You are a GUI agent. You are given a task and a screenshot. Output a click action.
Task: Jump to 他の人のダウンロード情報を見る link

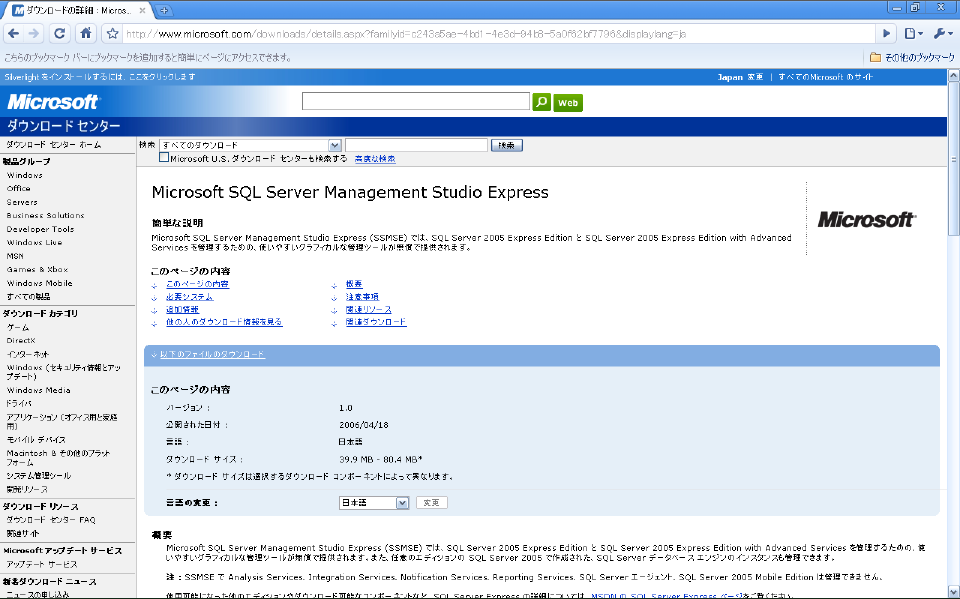[224, 322]
